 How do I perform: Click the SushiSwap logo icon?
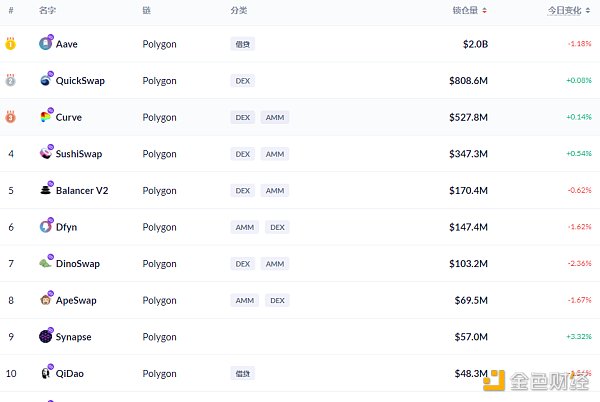(x=46, y=153)
